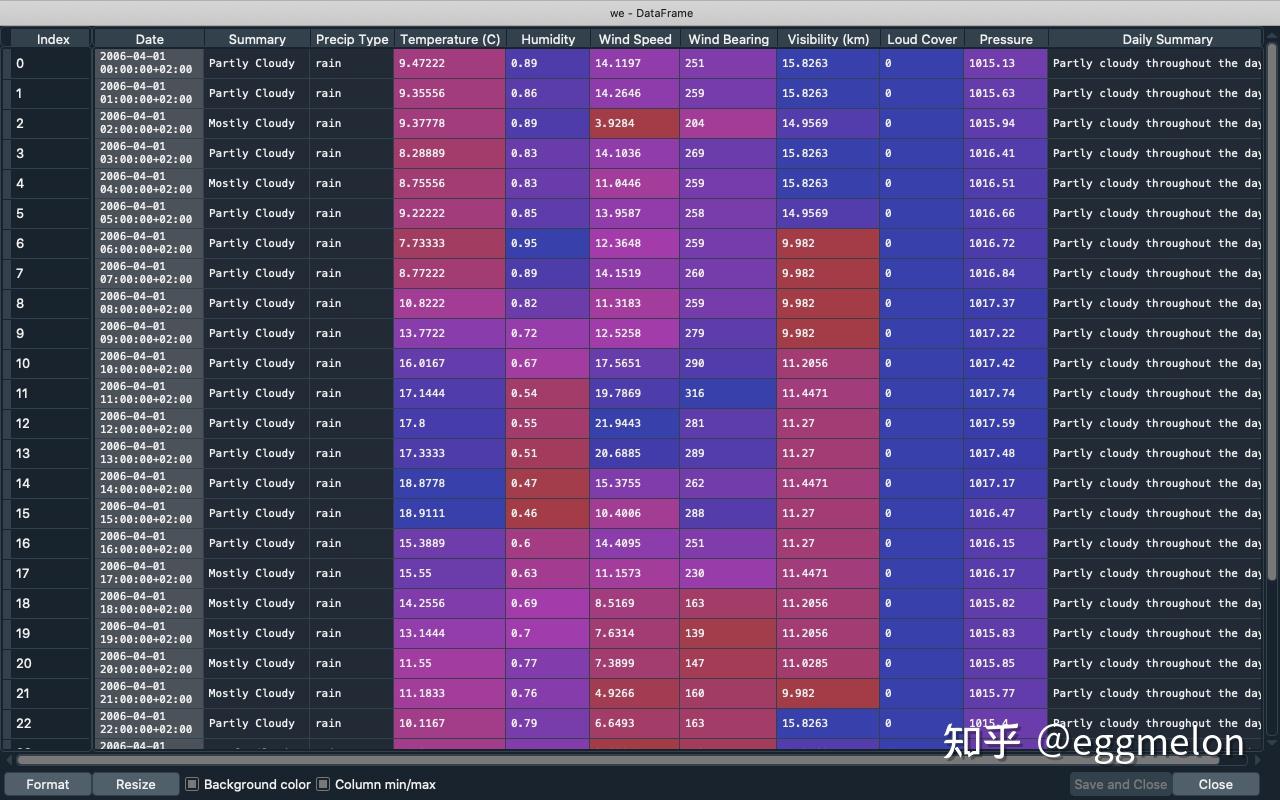Viewport: 1280px width, 800px height.
Task: Select row 0's Partly Cloudy summary cell
Action: coord(256,63)
